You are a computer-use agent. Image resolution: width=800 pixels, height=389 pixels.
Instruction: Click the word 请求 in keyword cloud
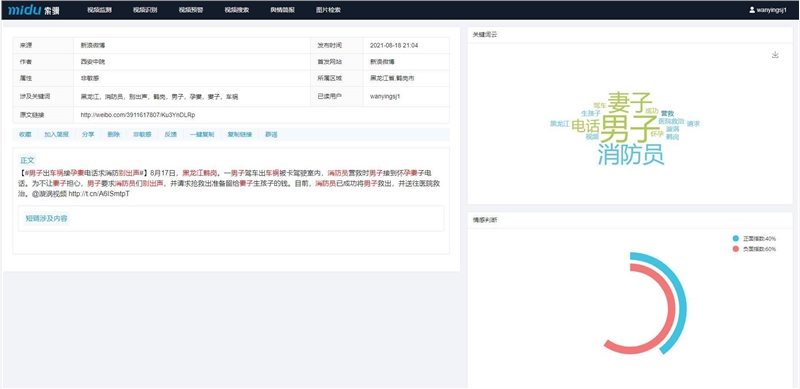point(693,124)
